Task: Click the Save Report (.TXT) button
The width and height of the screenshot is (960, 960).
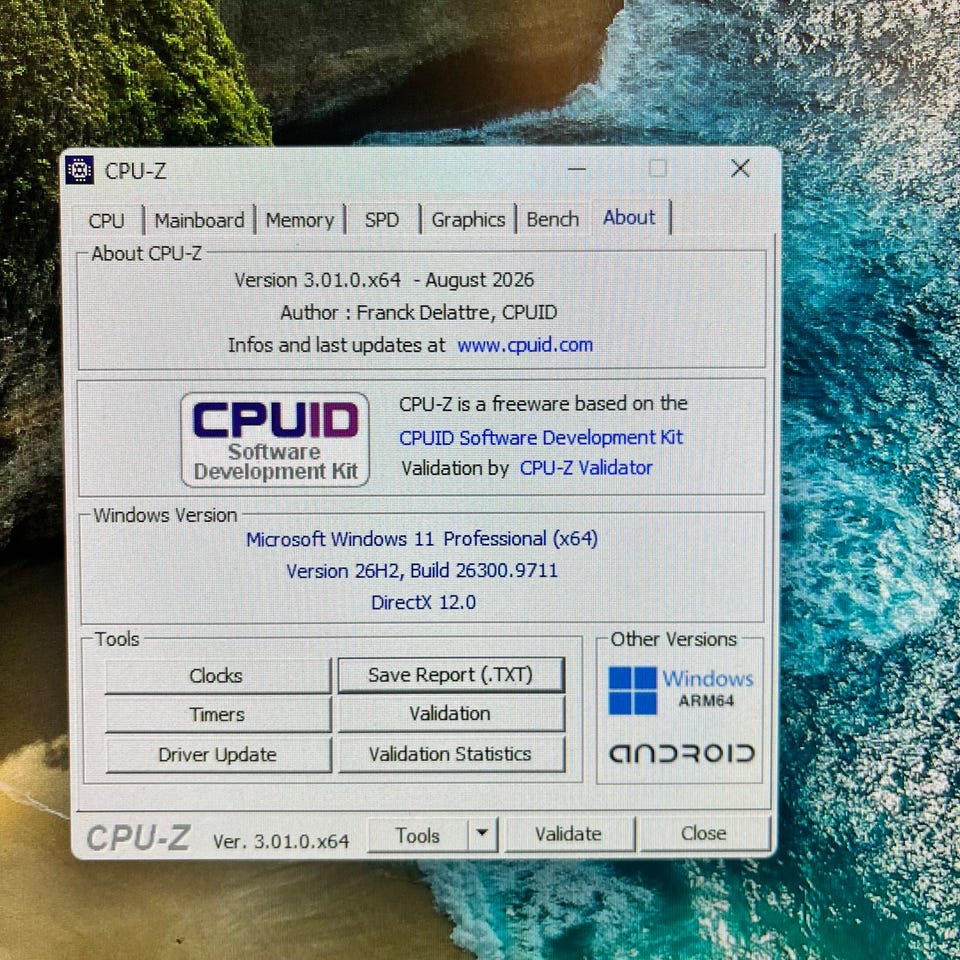Action: click(451, 675)
